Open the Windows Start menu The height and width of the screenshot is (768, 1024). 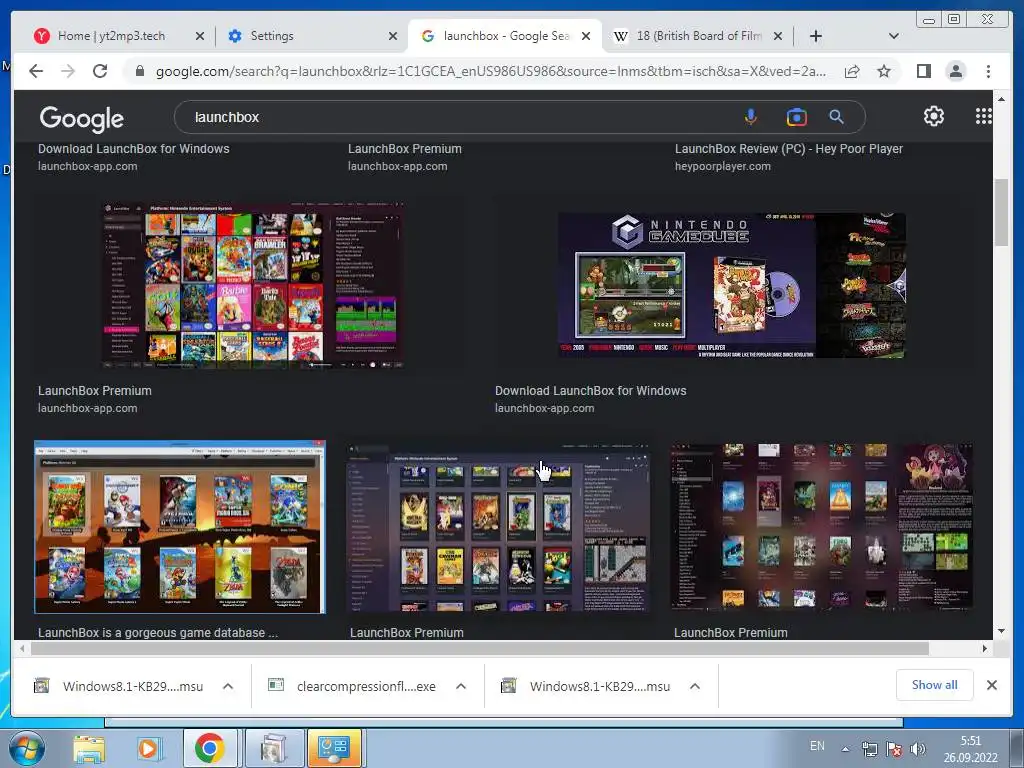click(x=25, y=748)
